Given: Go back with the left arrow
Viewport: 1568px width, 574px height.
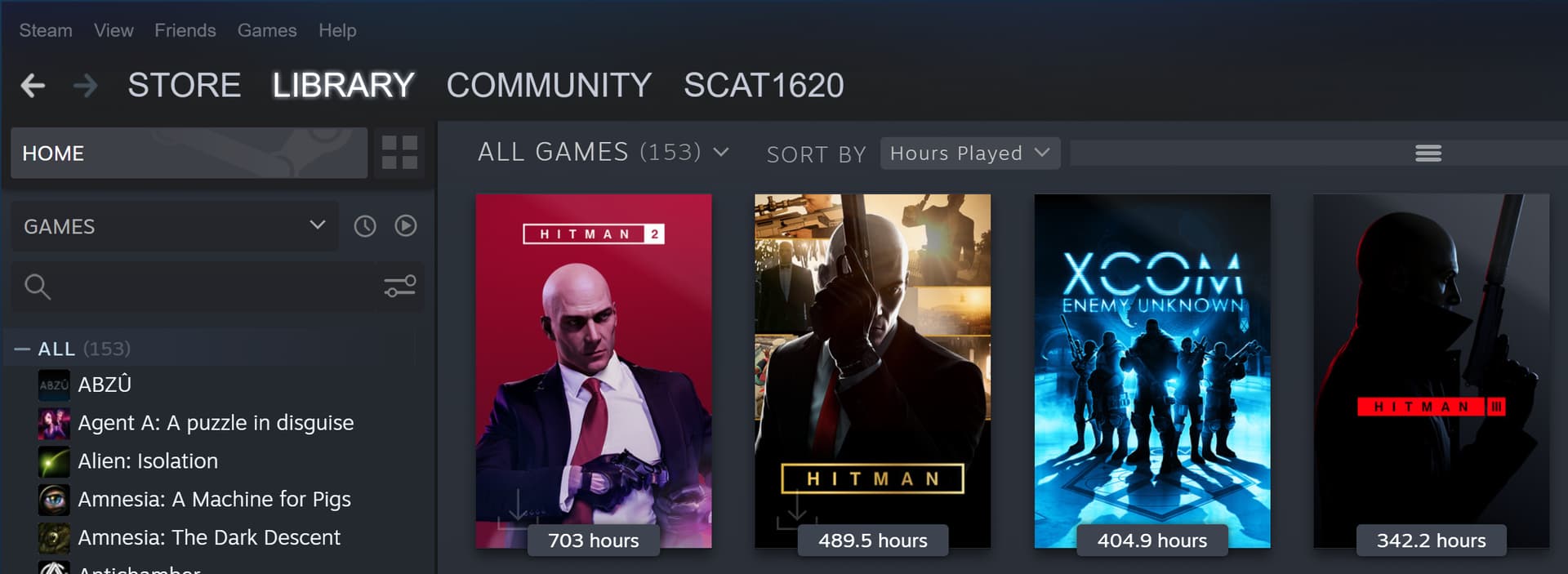Looking at the screenshot, I should point(33,85).
